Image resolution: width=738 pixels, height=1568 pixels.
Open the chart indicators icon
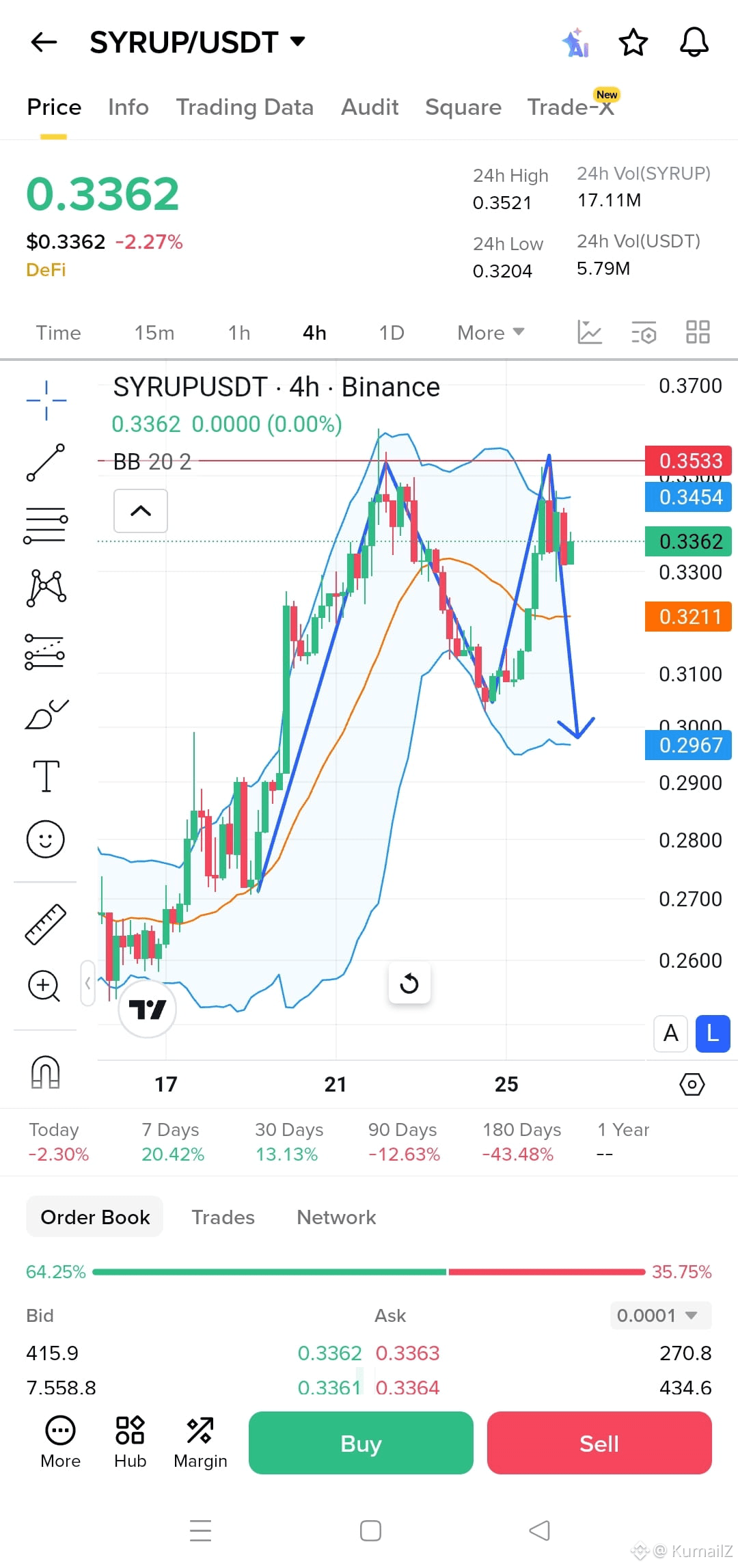click(589, 332)
